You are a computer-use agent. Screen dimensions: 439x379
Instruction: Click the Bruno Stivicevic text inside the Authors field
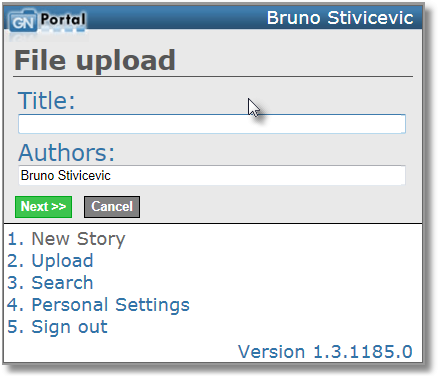click(x=66, y=175)
